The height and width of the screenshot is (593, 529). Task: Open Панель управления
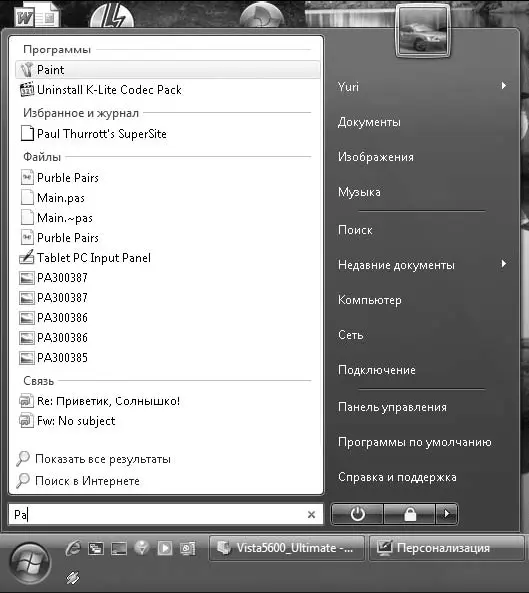point(392,407)
